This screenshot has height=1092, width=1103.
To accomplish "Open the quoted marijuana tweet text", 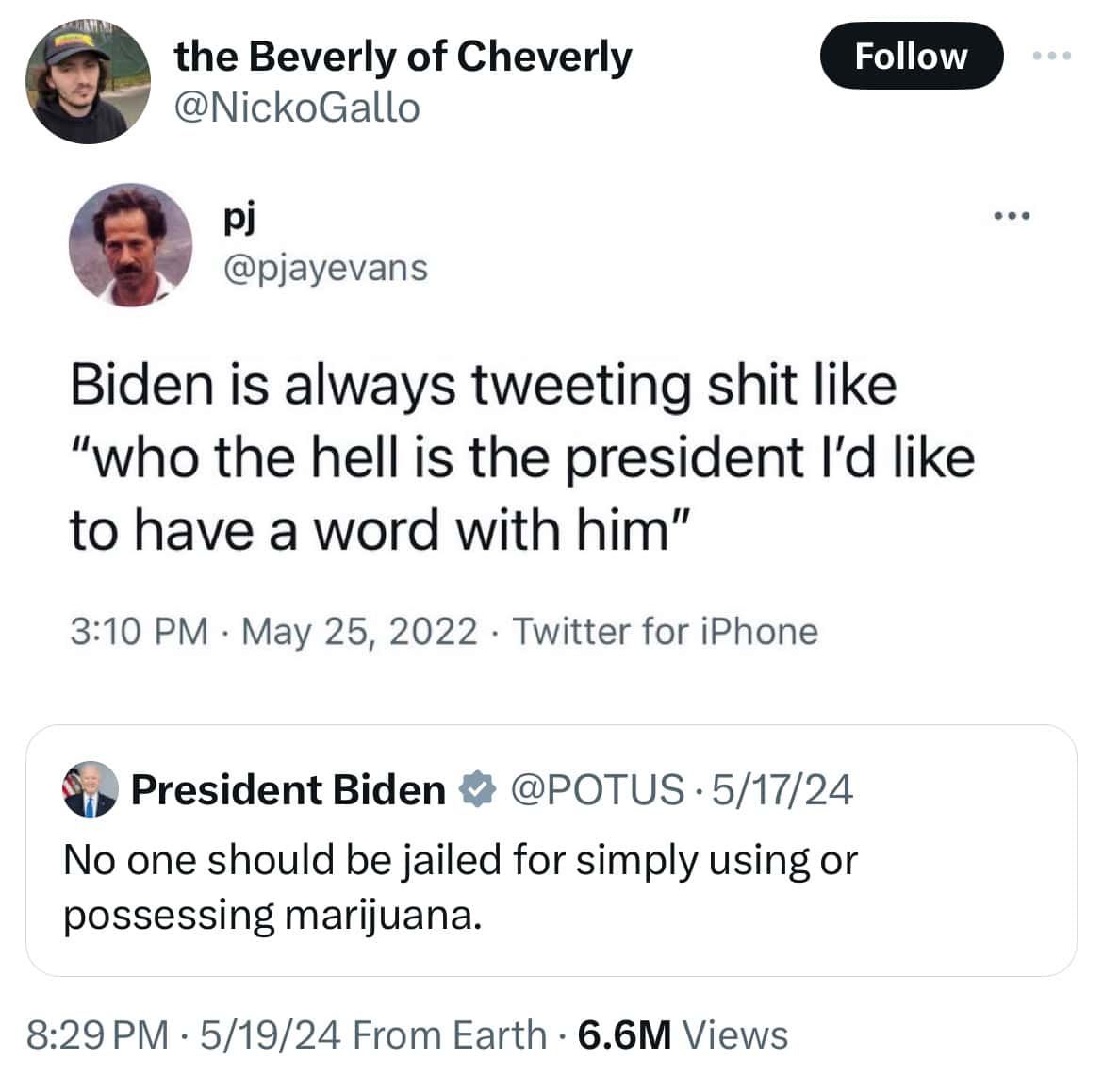I will click(x=460, y=887).
